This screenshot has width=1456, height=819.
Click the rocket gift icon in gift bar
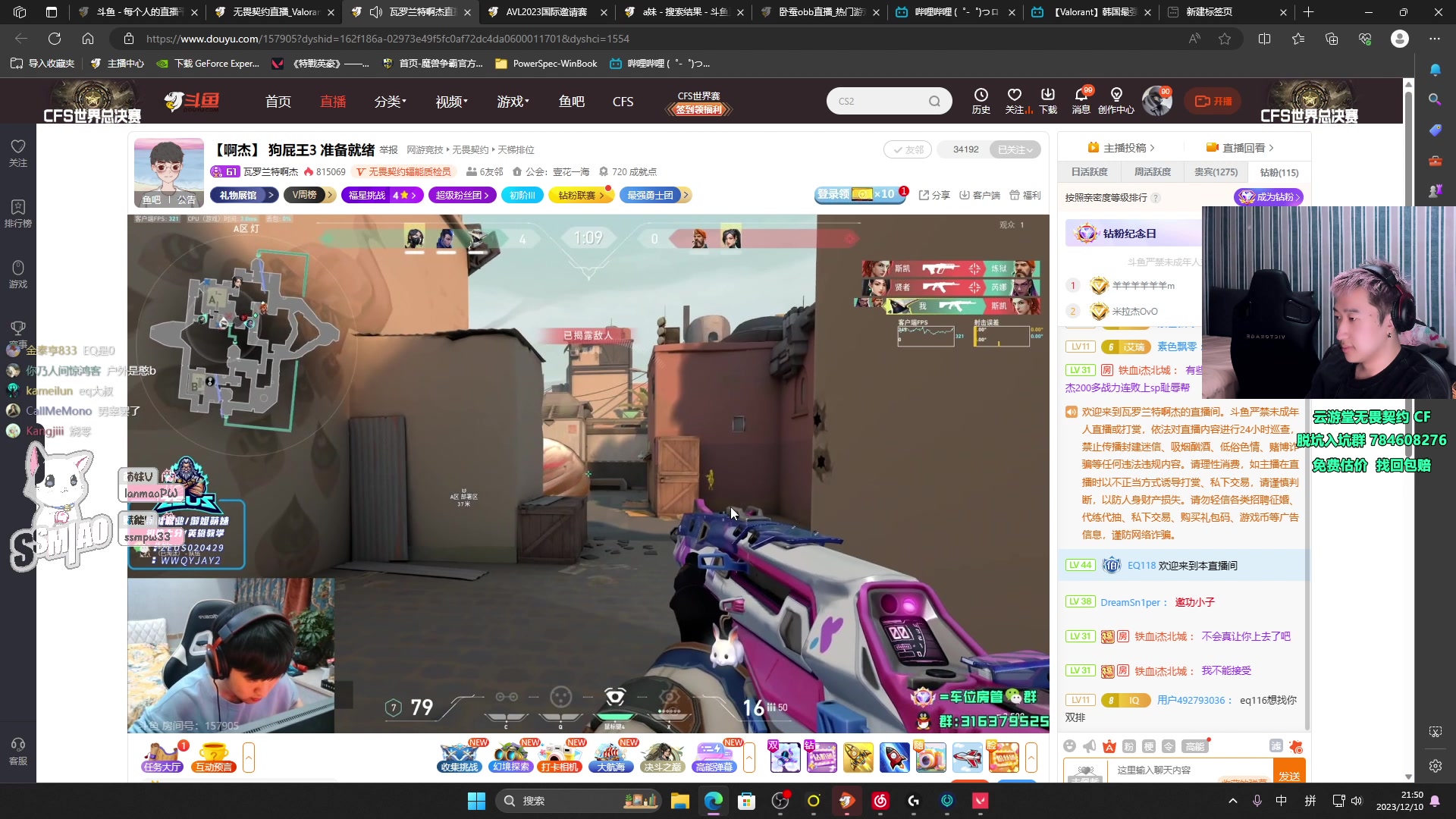(894, 758)
